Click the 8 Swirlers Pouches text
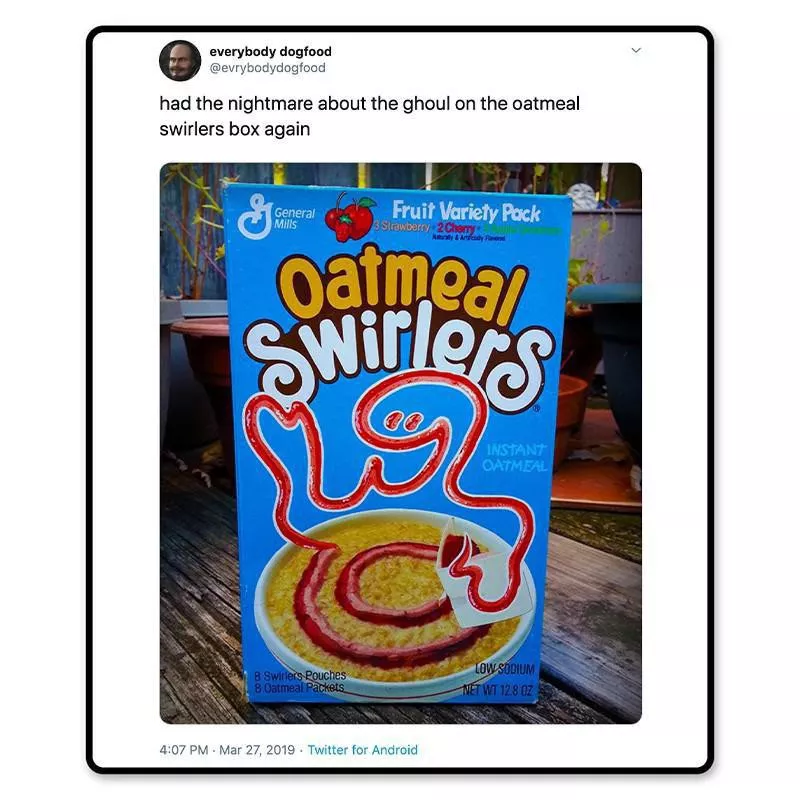The width and height of the screenshot is (800, 800). (301, 676)
